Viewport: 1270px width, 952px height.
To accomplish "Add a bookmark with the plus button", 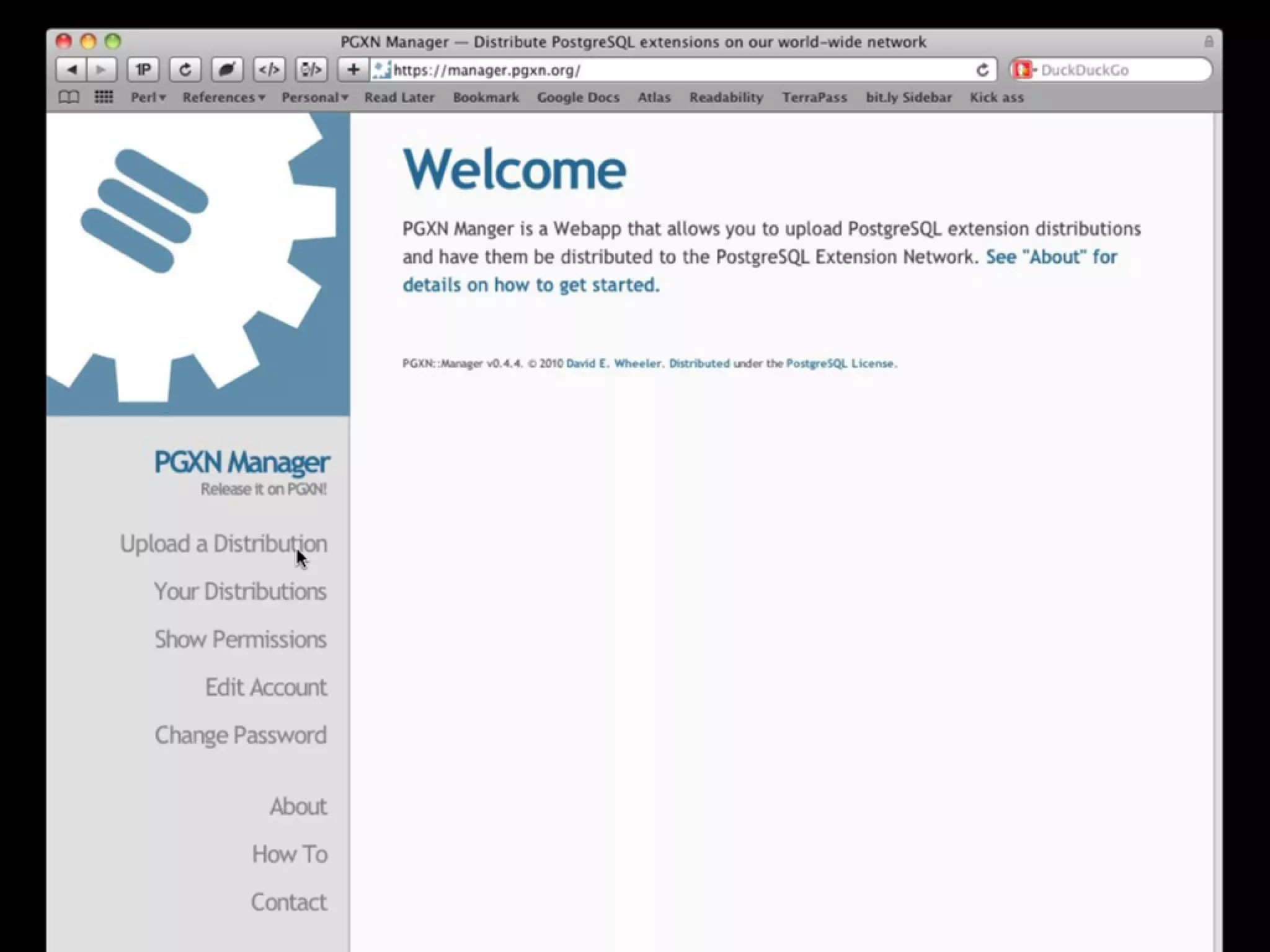I will pyautogui.click(x=353, y=69).
